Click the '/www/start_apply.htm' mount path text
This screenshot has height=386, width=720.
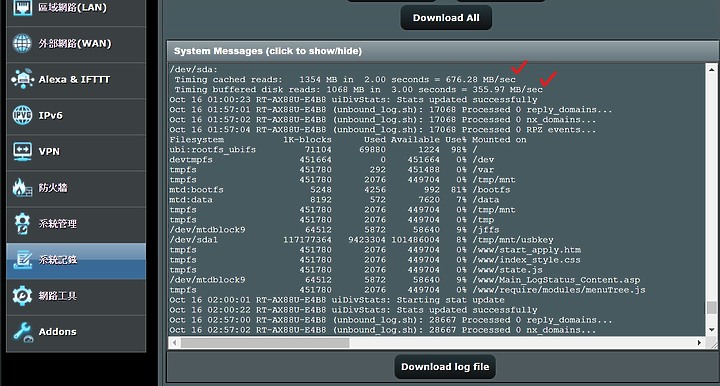(x=527, y=250)
